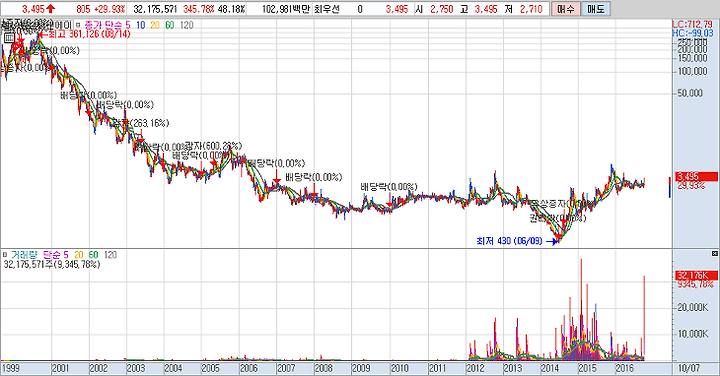Select the 60-day volume moving average label

(x=93, y=254)
